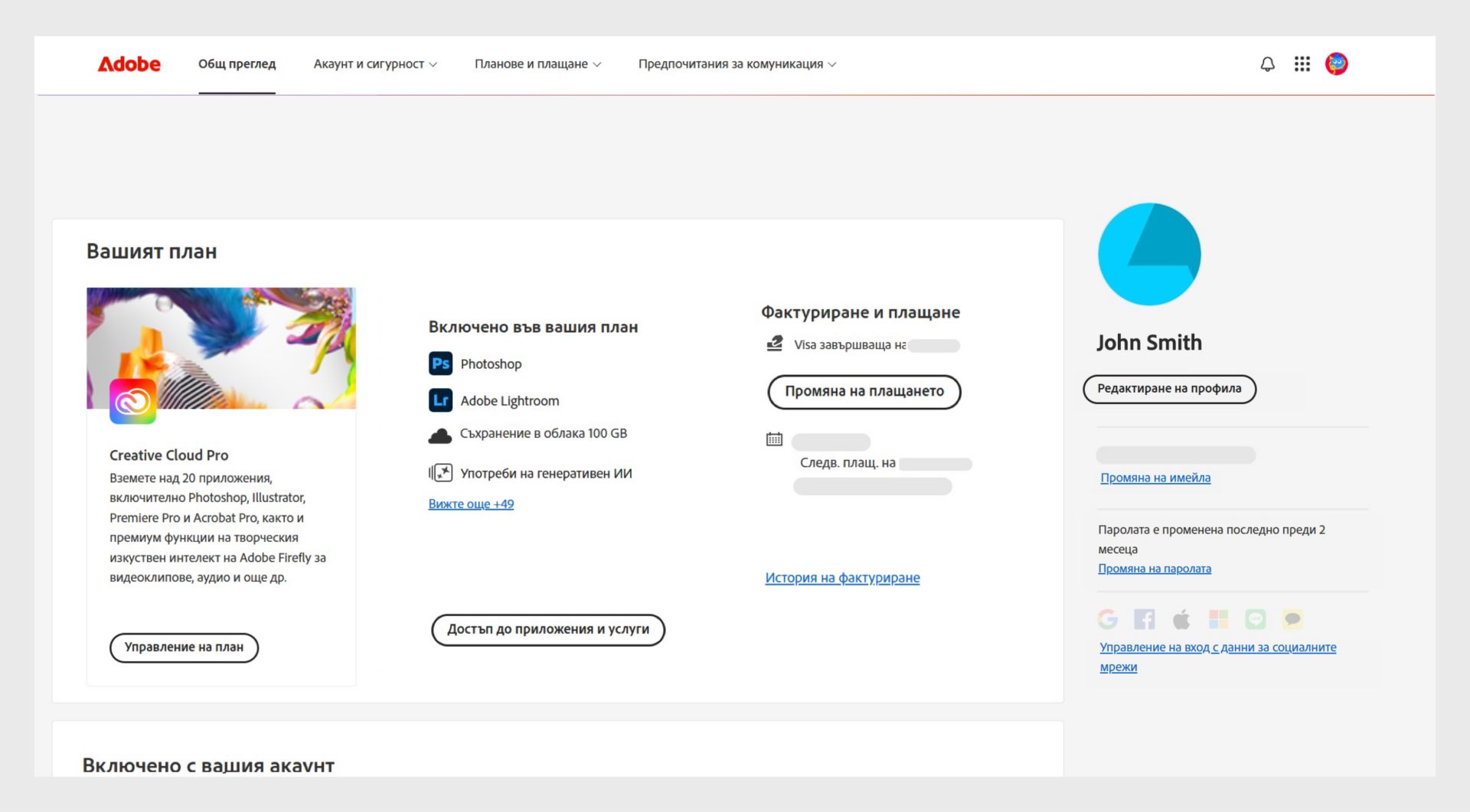Open the Предпочитания за комуникация dropdown
The width and height of the screenshot is (1470, 812).
[736, 64]
